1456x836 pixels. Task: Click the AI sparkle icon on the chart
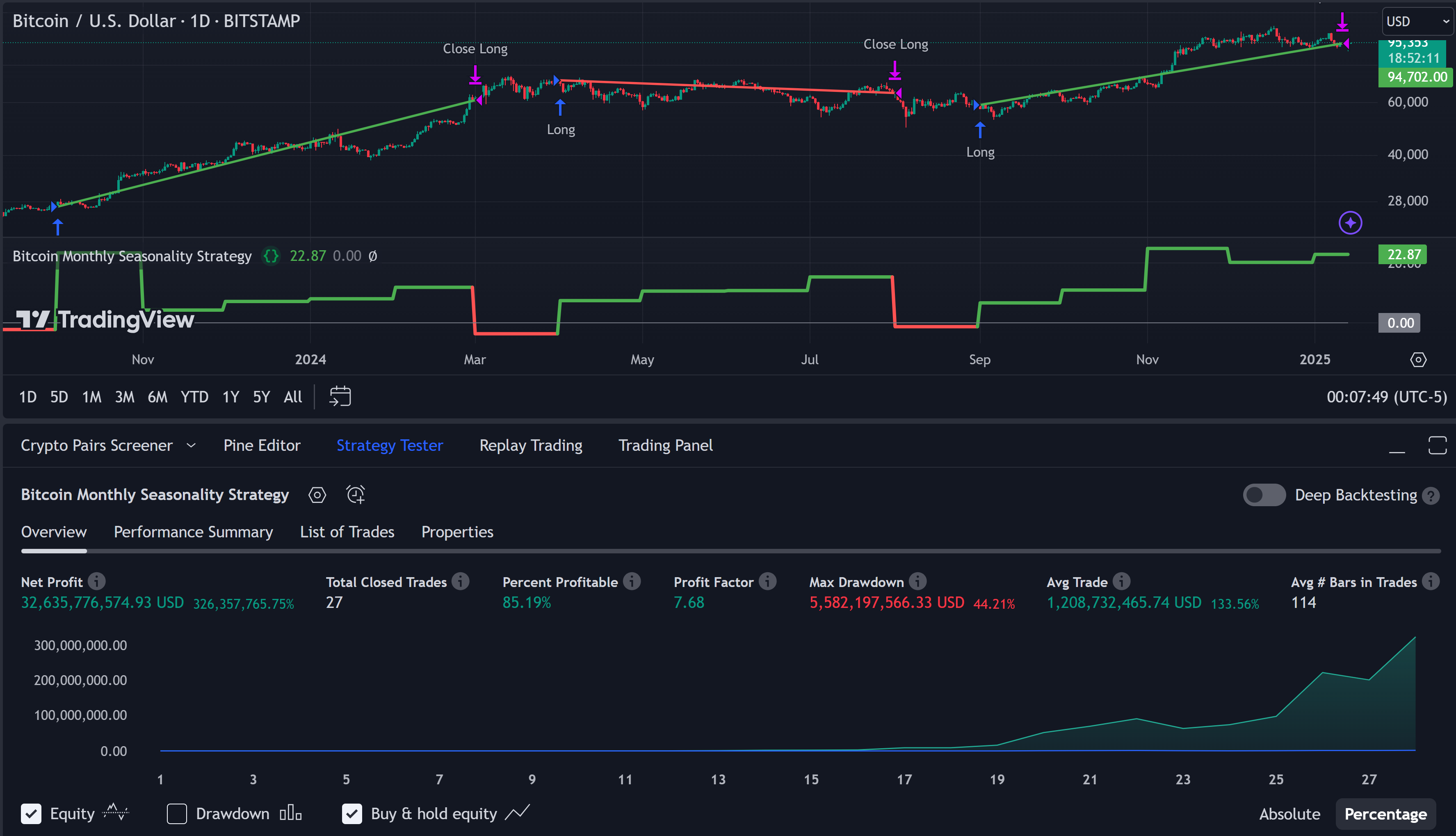click(1351, 222)
